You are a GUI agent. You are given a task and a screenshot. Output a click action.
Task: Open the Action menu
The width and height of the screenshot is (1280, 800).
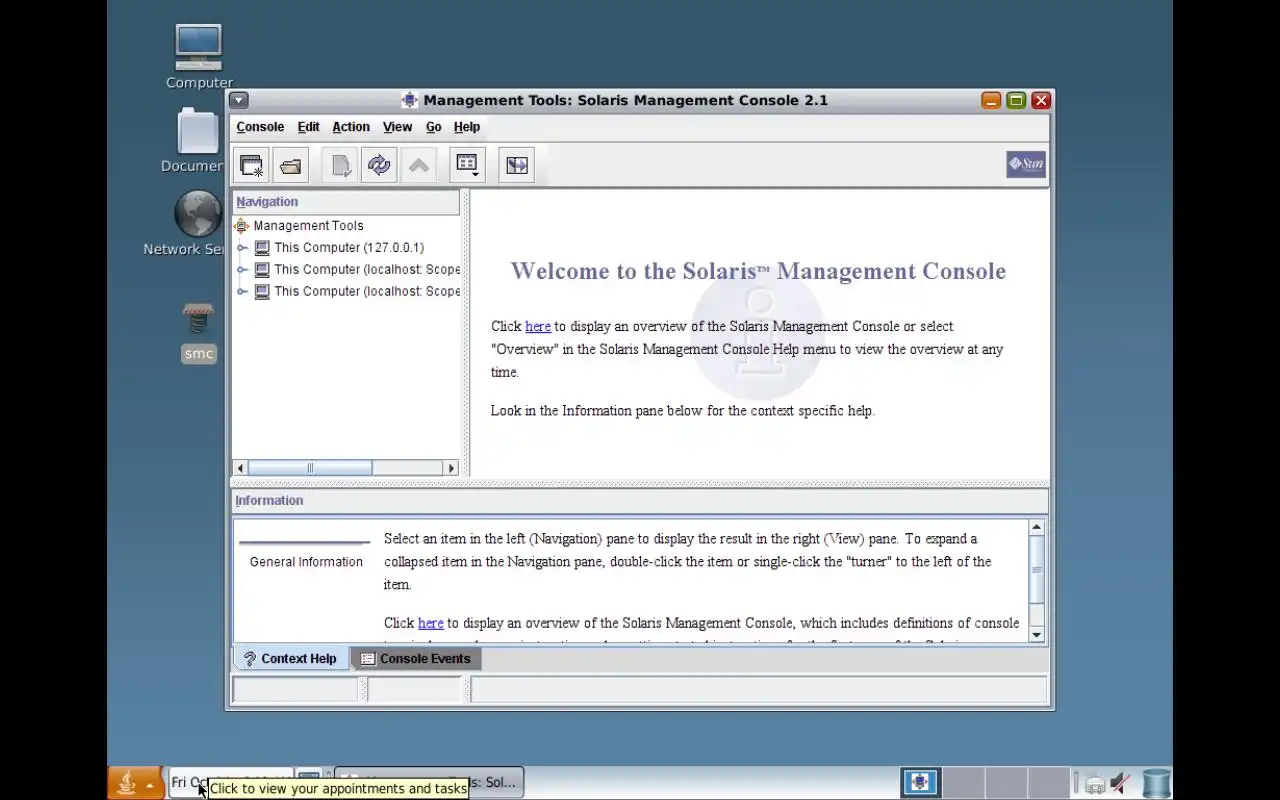tap(351, 127)
